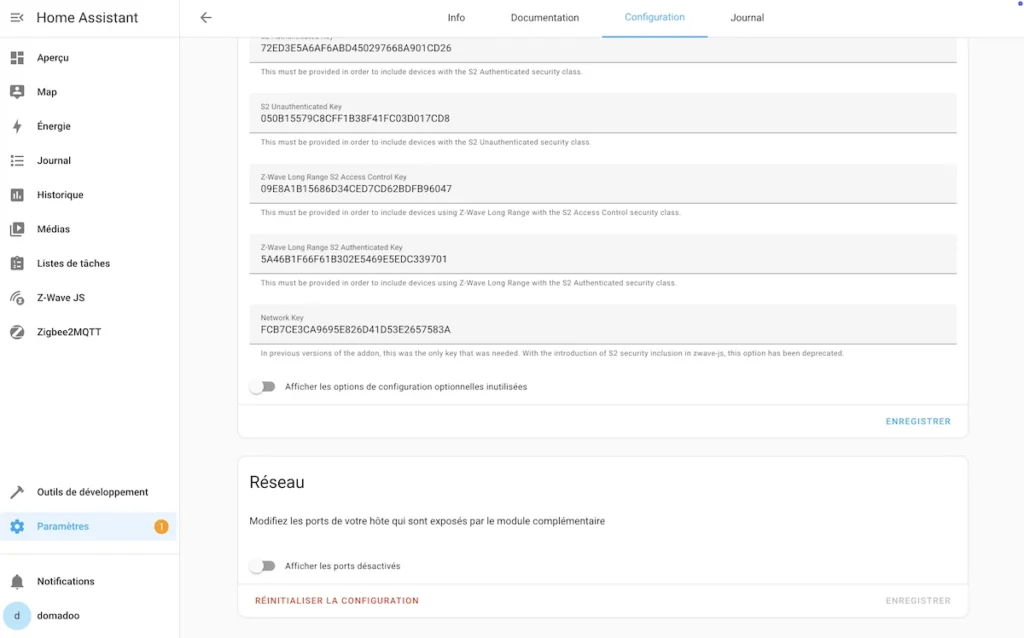Open the Listes de tâches clipboard icon
The image size is (1024, 638).
click(x=17, y=263)
